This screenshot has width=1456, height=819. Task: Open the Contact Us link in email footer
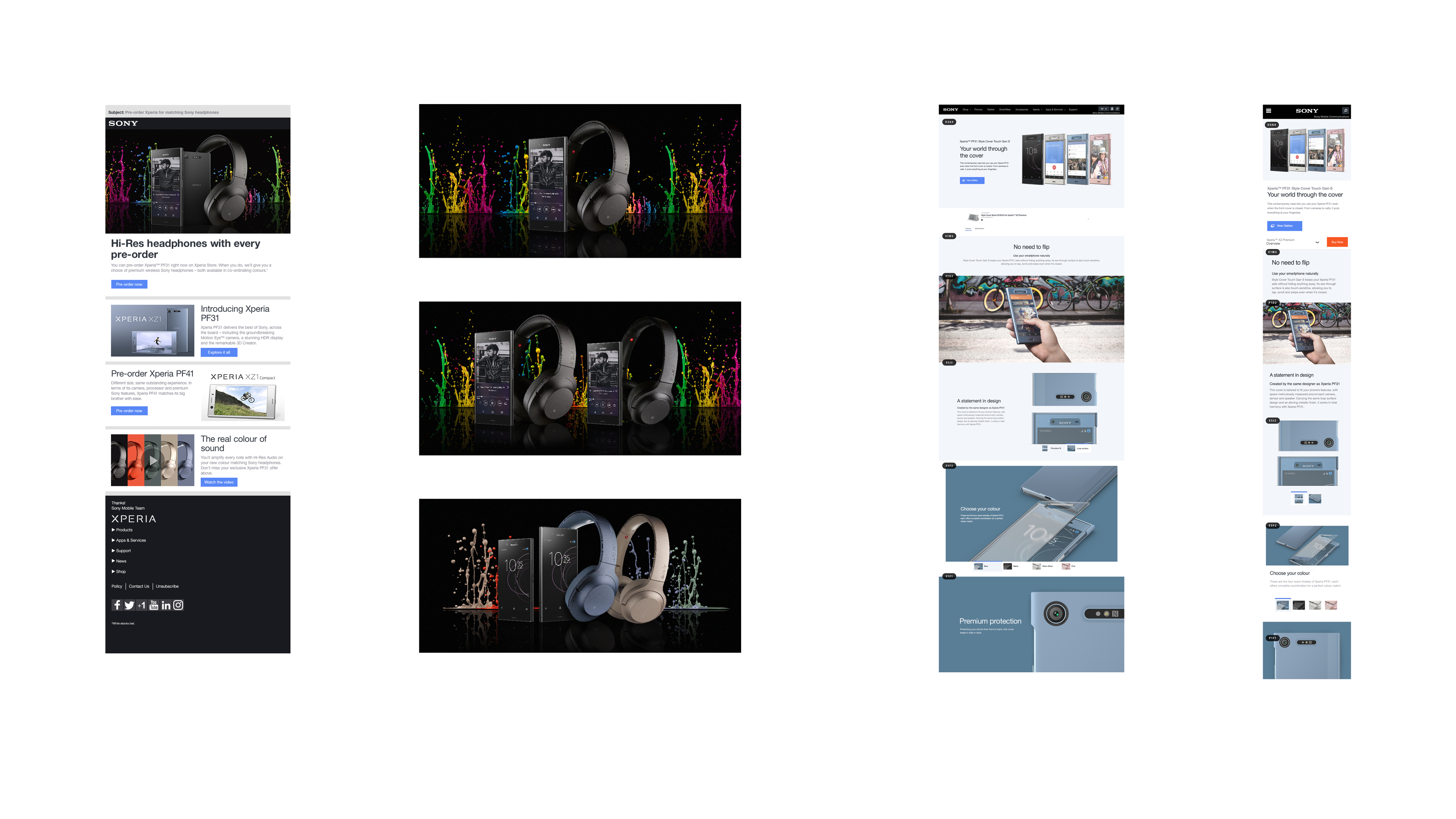[139, 586]
